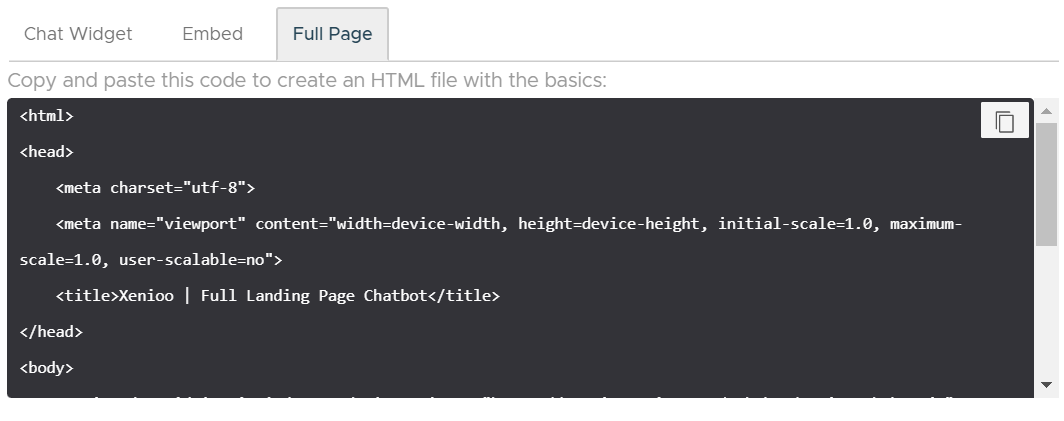Click the opening <head> tag line
1064x421 pixels.
pyautogui.click(x=47, y=152)
